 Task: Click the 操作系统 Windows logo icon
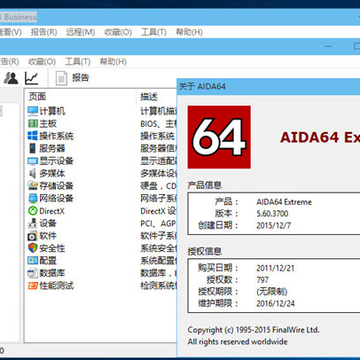tap(33, 136)
